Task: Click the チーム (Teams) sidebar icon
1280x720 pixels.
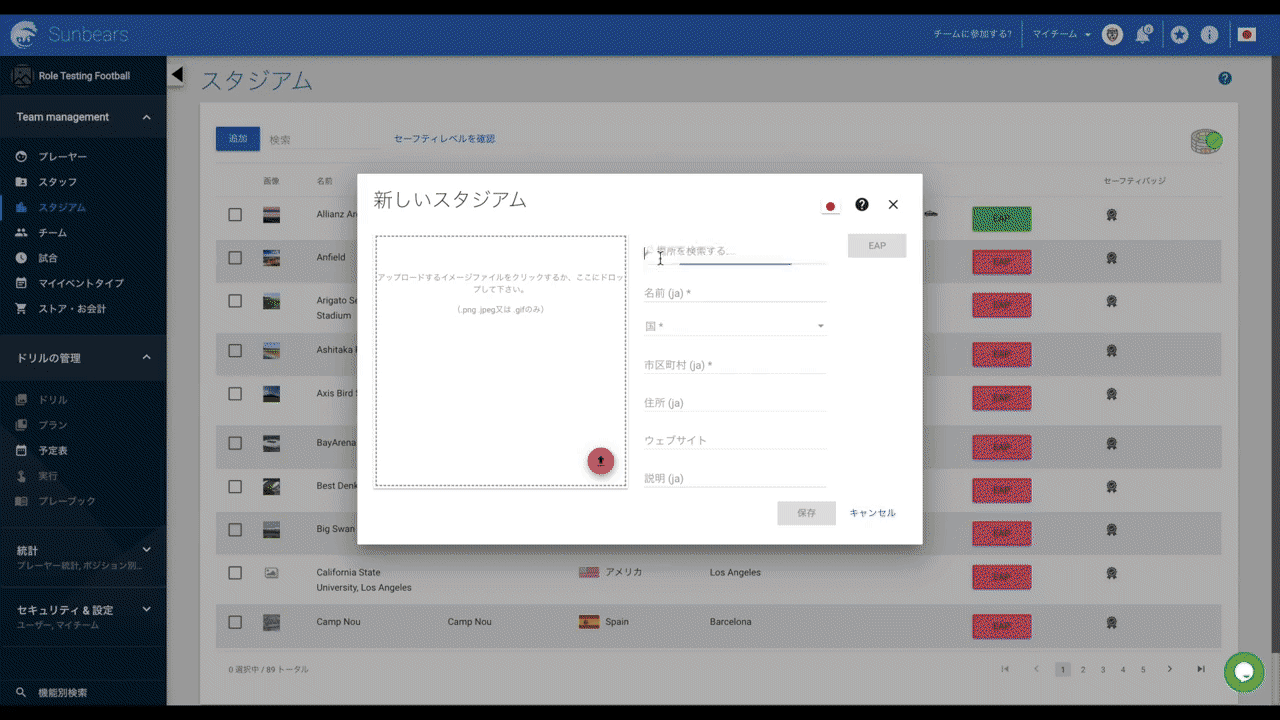Action: (23, 232)
